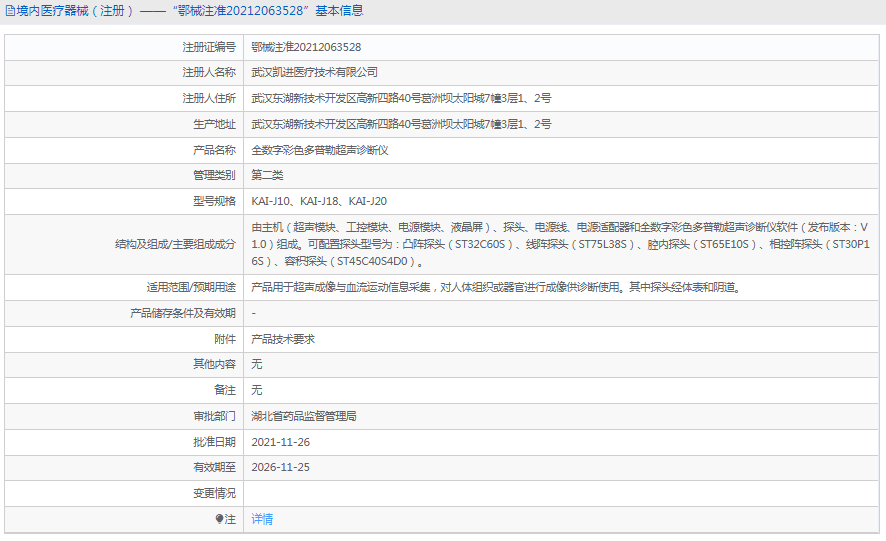886x541 pixels.
Task: Click the document icon before the page title
Action: [10, 11]
